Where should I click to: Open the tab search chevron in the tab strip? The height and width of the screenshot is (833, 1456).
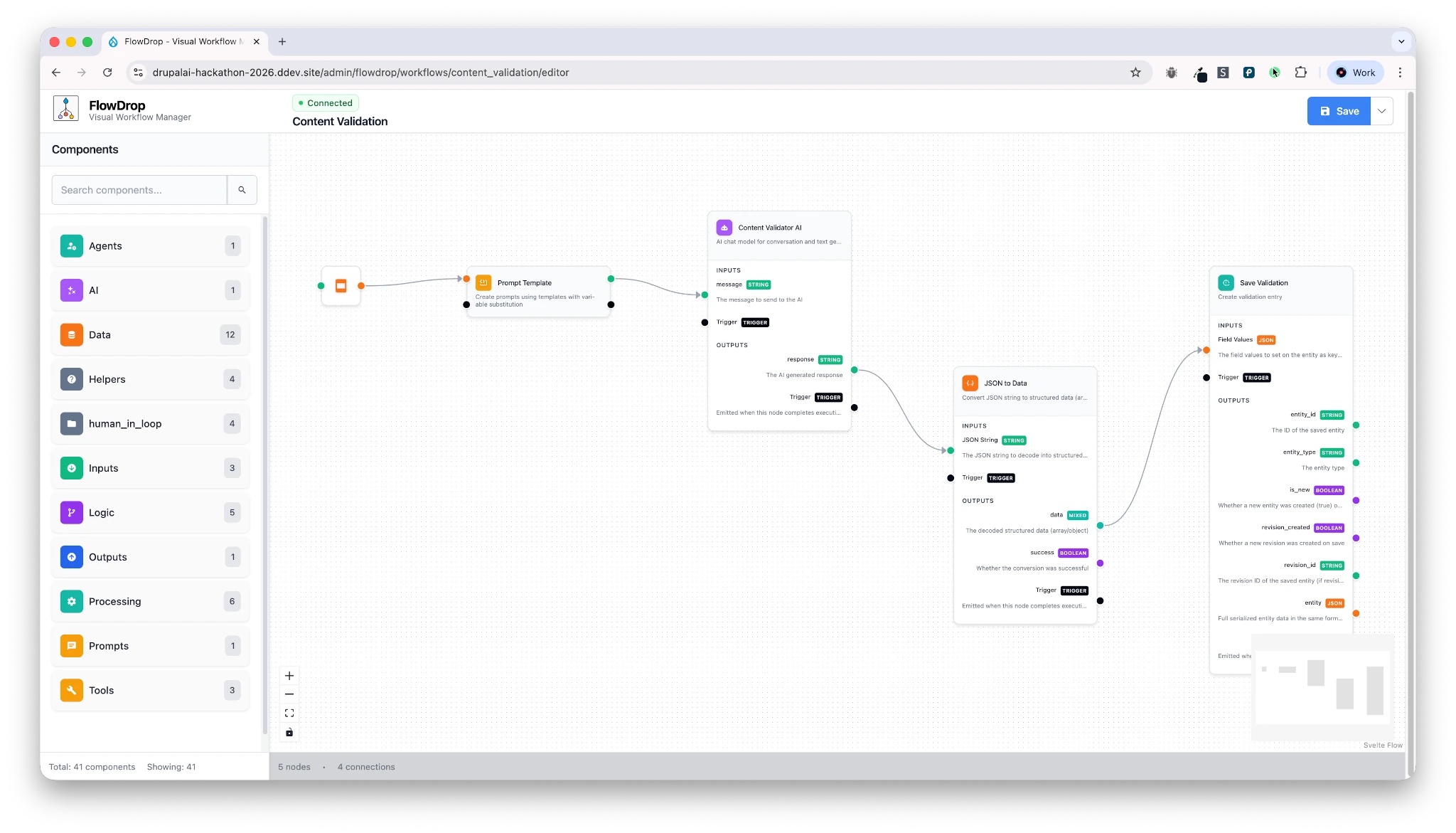[x=1401, y=41]
